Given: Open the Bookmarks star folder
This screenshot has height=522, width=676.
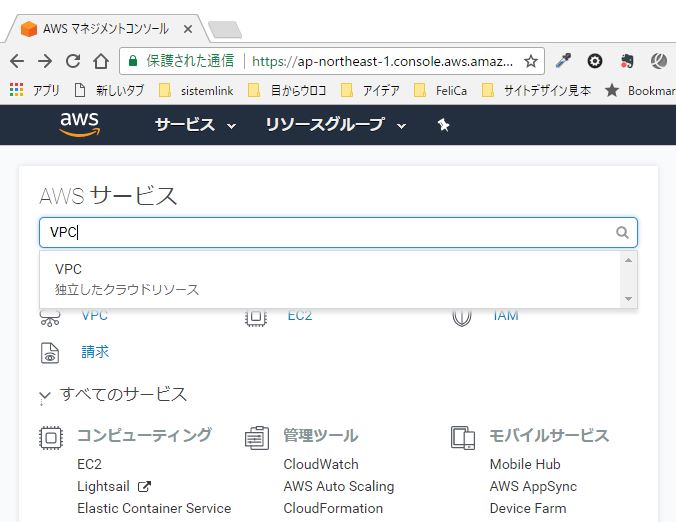Looking at the screenshot, I should point(640,90).
